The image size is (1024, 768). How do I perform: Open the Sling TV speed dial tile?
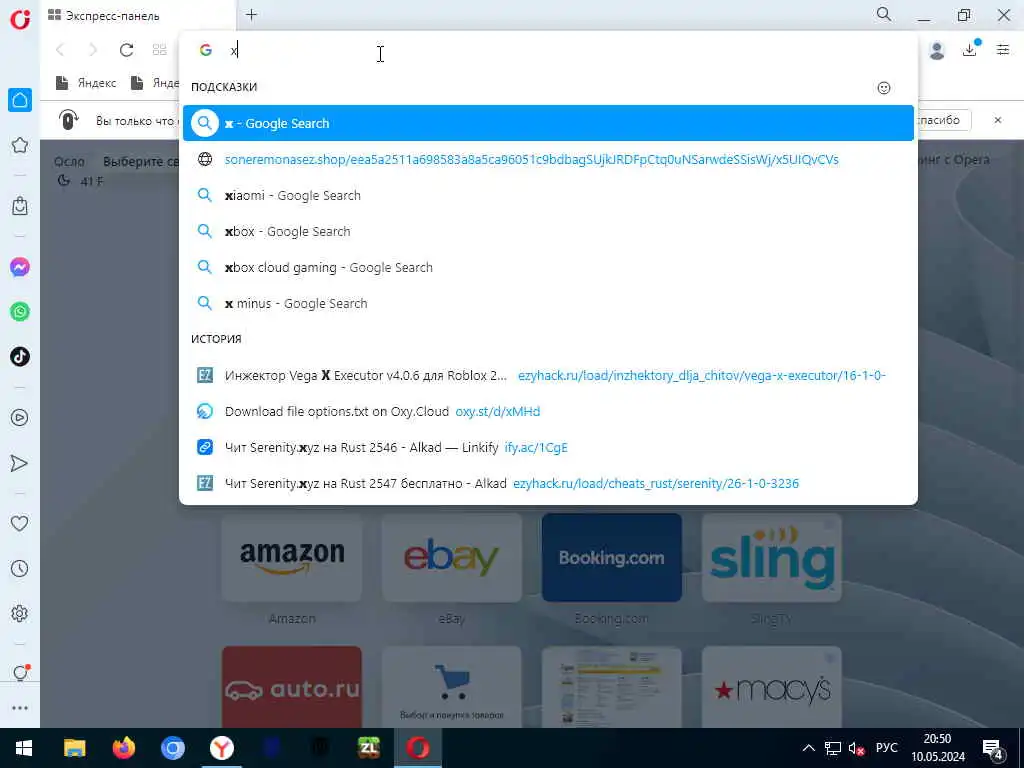(771, 558)
